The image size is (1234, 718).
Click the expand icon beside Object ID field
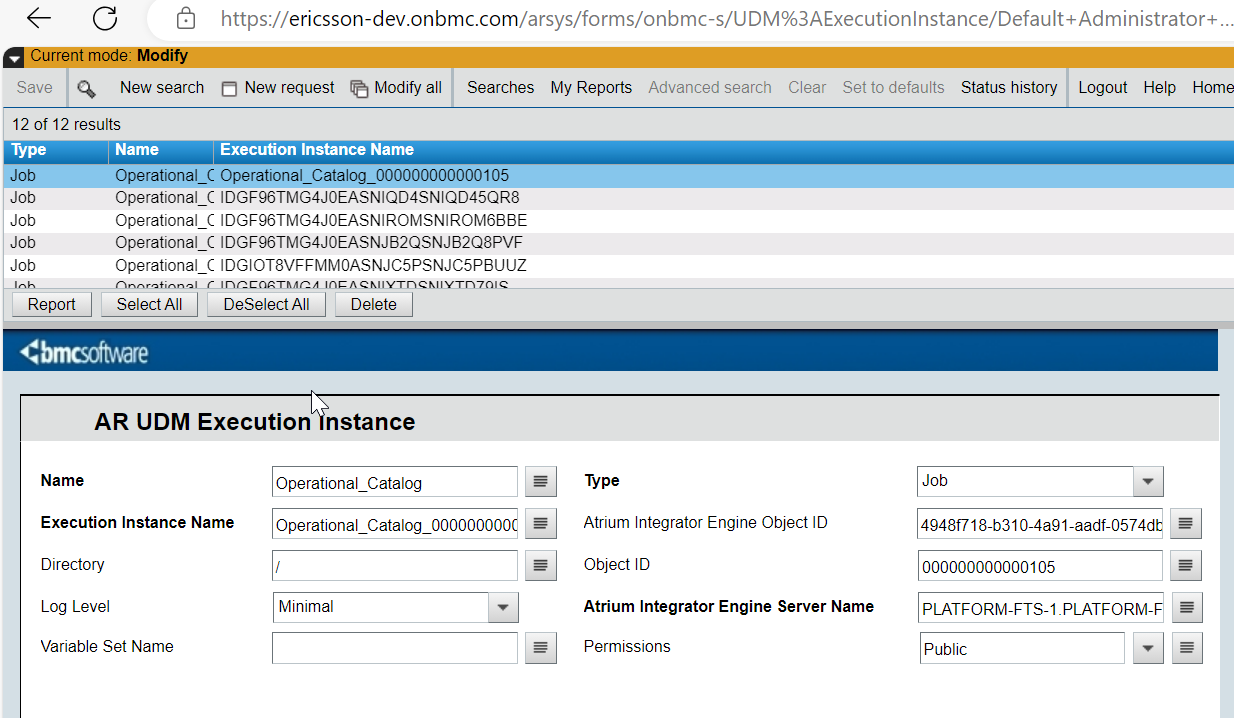pos(1186,565)
